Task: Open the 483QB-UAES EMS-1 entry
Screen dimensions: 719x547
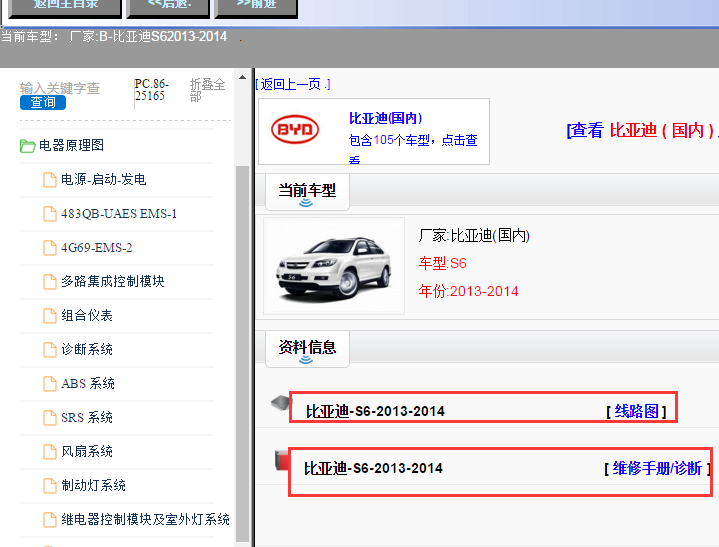Action: pyautogui.click(x=119, y=214)
